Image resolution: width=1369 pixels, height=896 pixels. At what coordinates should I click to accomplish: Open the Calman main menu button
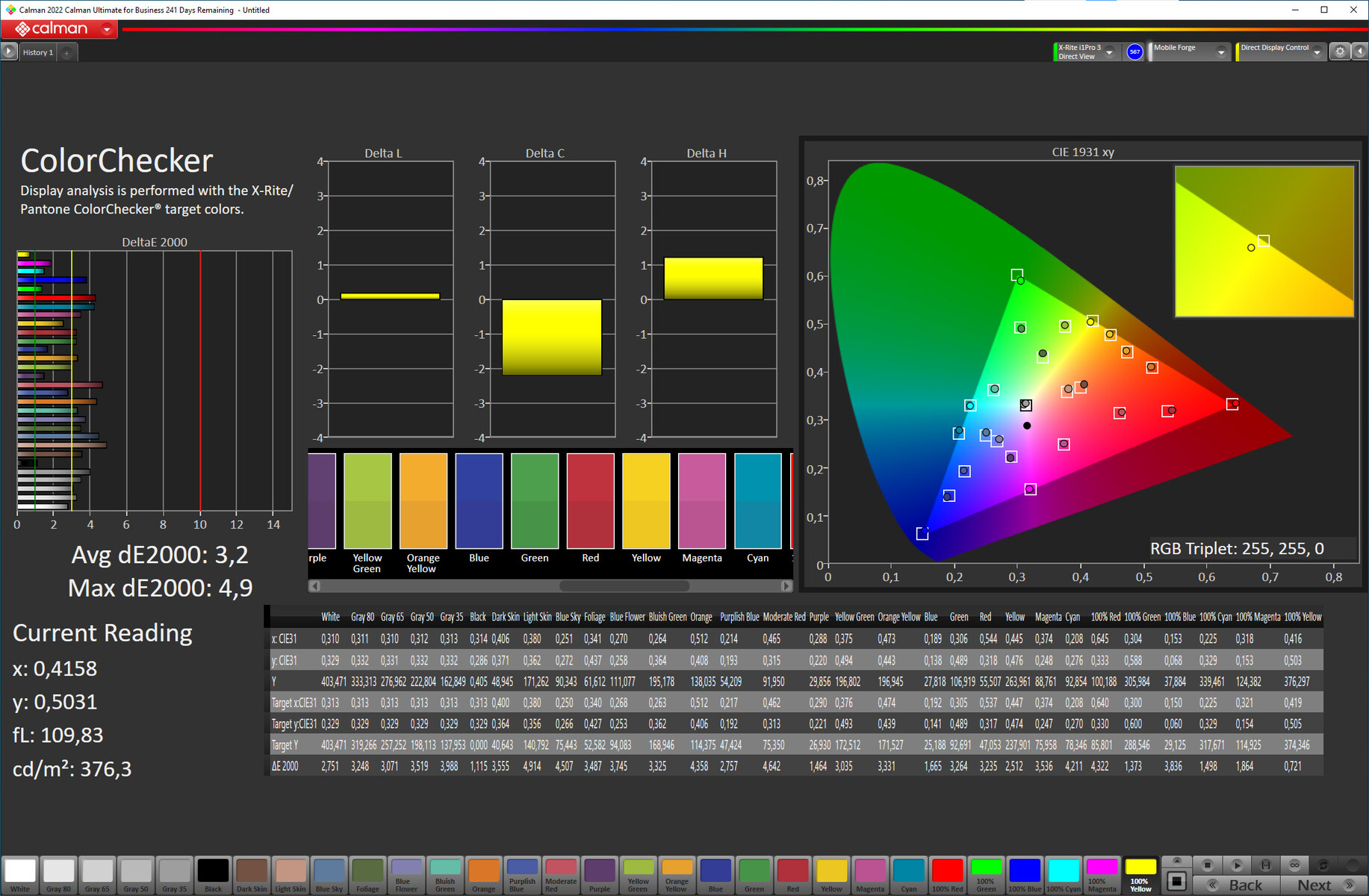[x=59, y=29]
